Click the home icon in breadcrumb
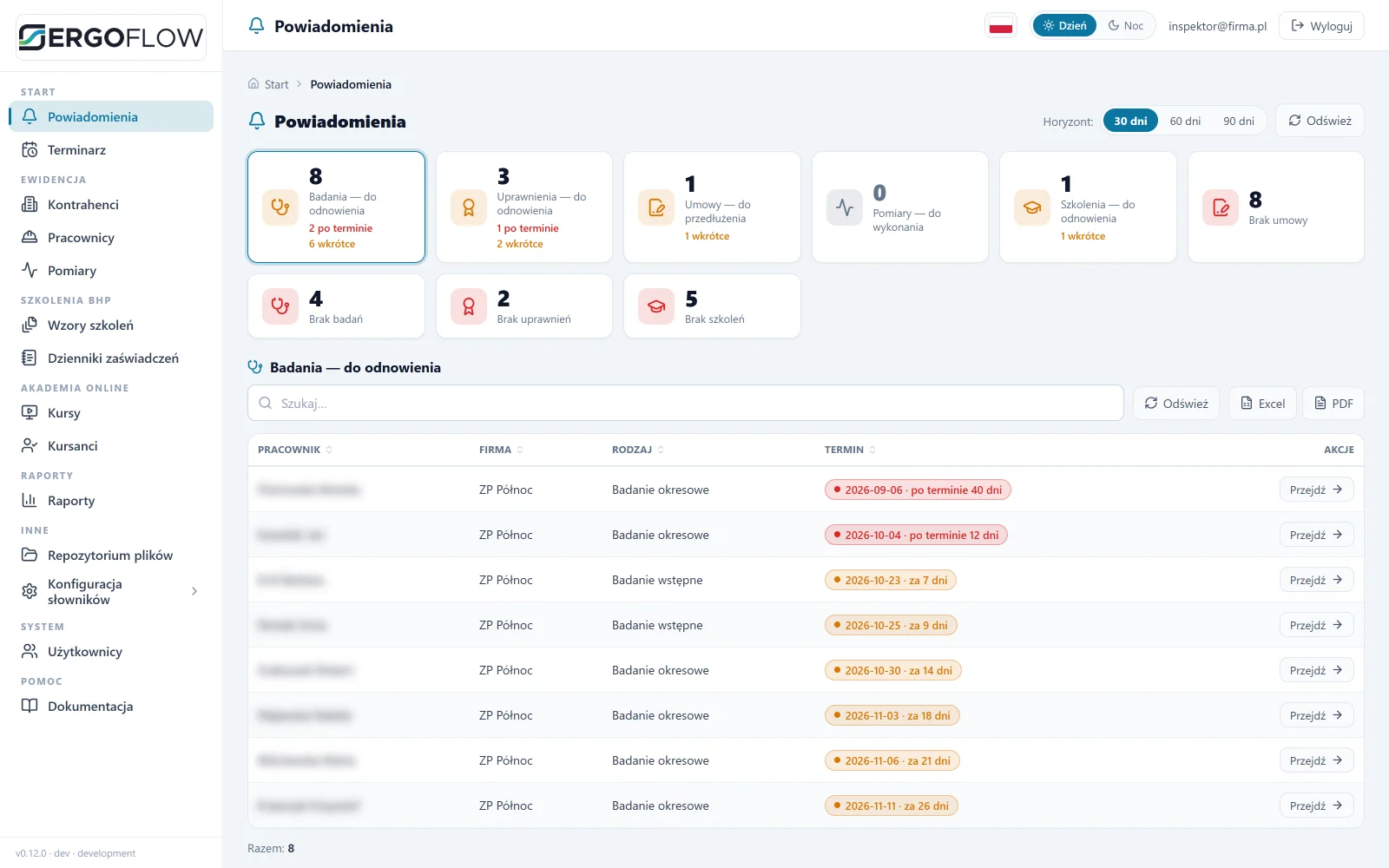 click(x=253, y=84)
